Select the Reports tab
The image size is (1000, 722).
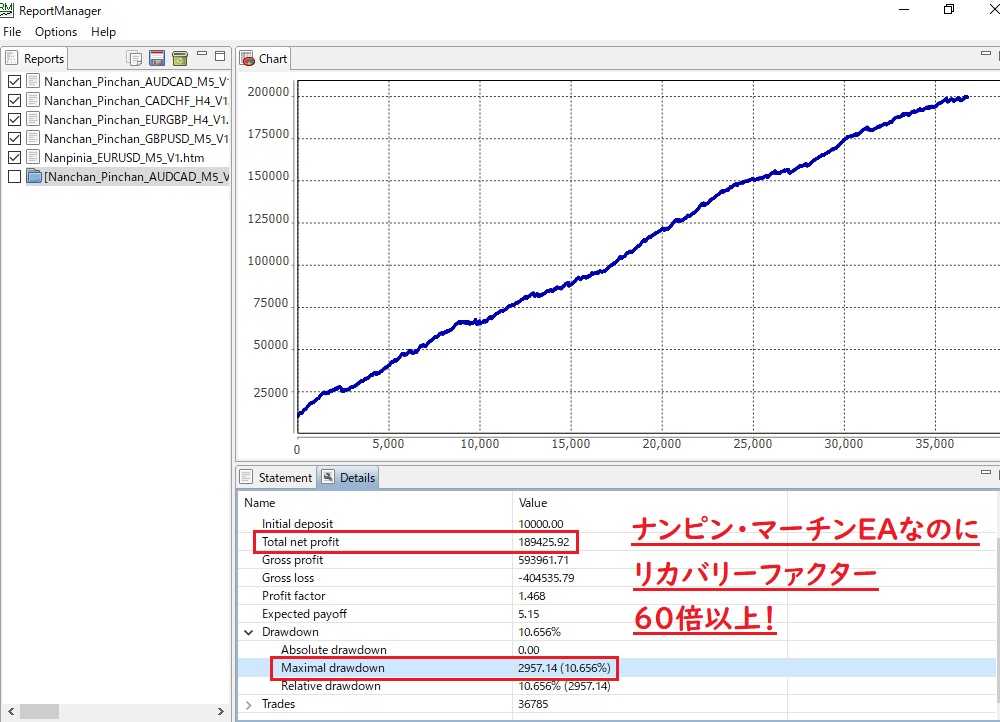(35, 59)
